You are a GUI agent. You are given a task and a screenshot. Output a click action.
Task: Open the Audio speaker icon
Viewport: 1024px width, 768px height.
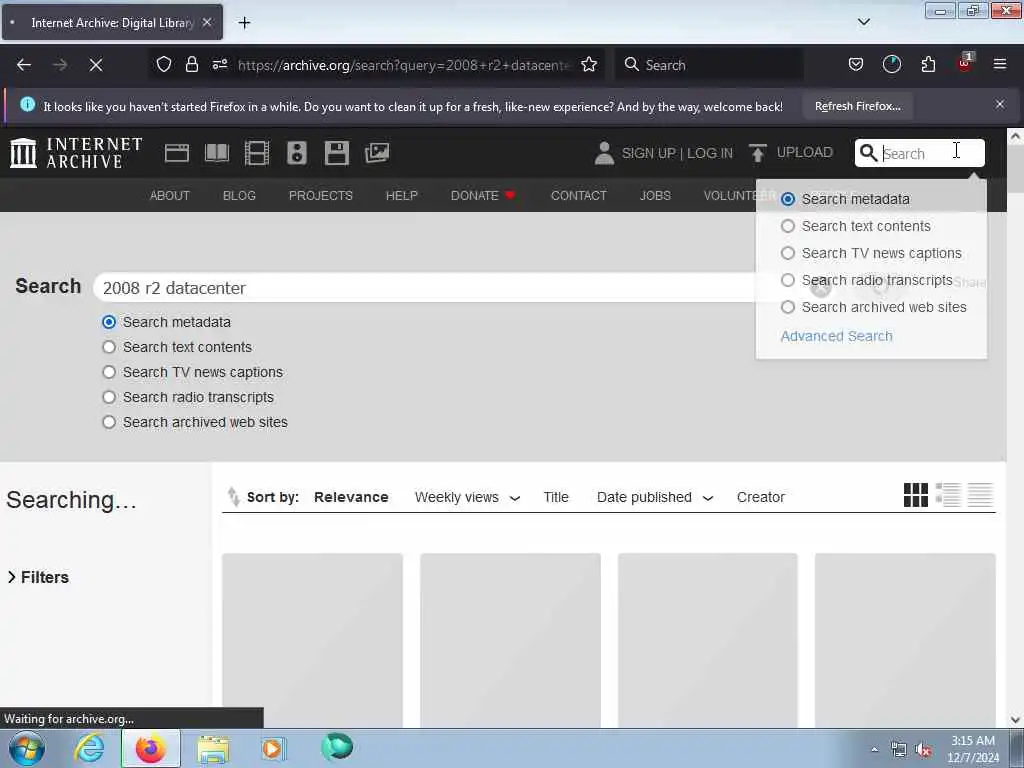[296, 153]
